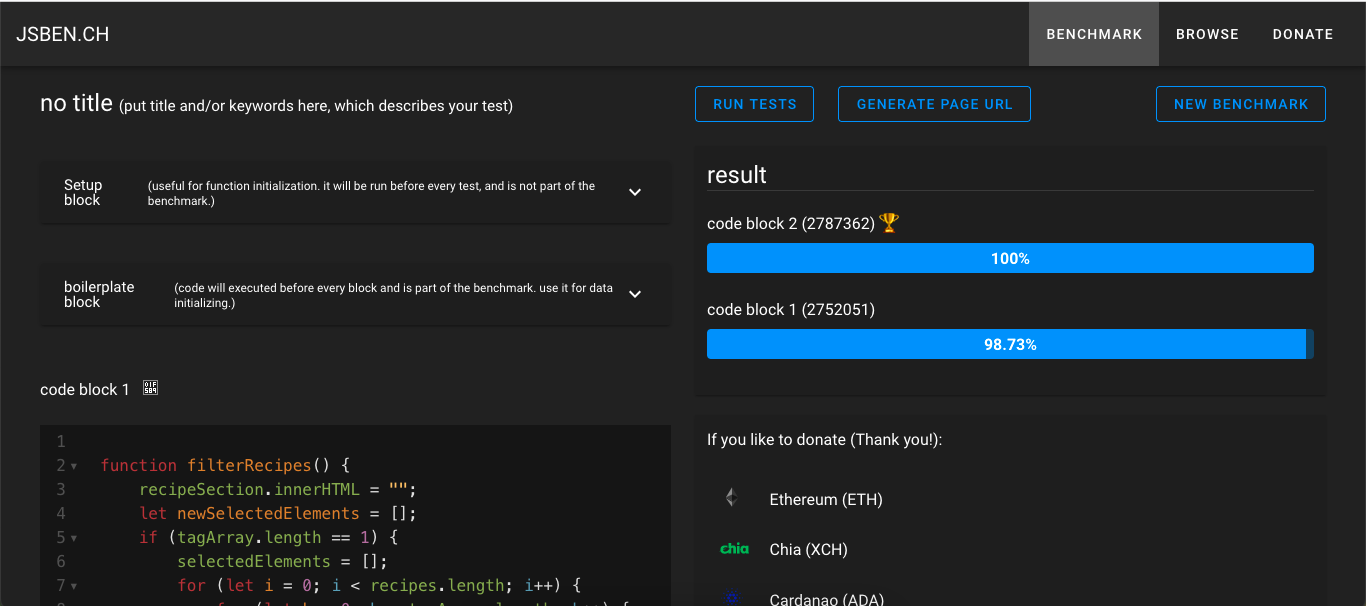Screen dimensions: 1366x606
Task: Expand the boilerplate block section
Action: [635, 293]
